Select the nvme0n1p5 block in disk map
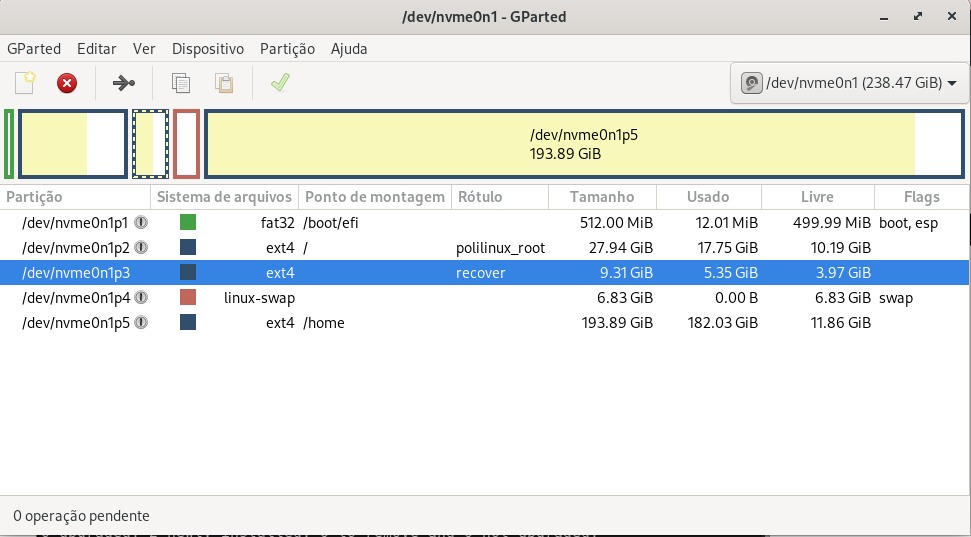 [x=584, y=144]
